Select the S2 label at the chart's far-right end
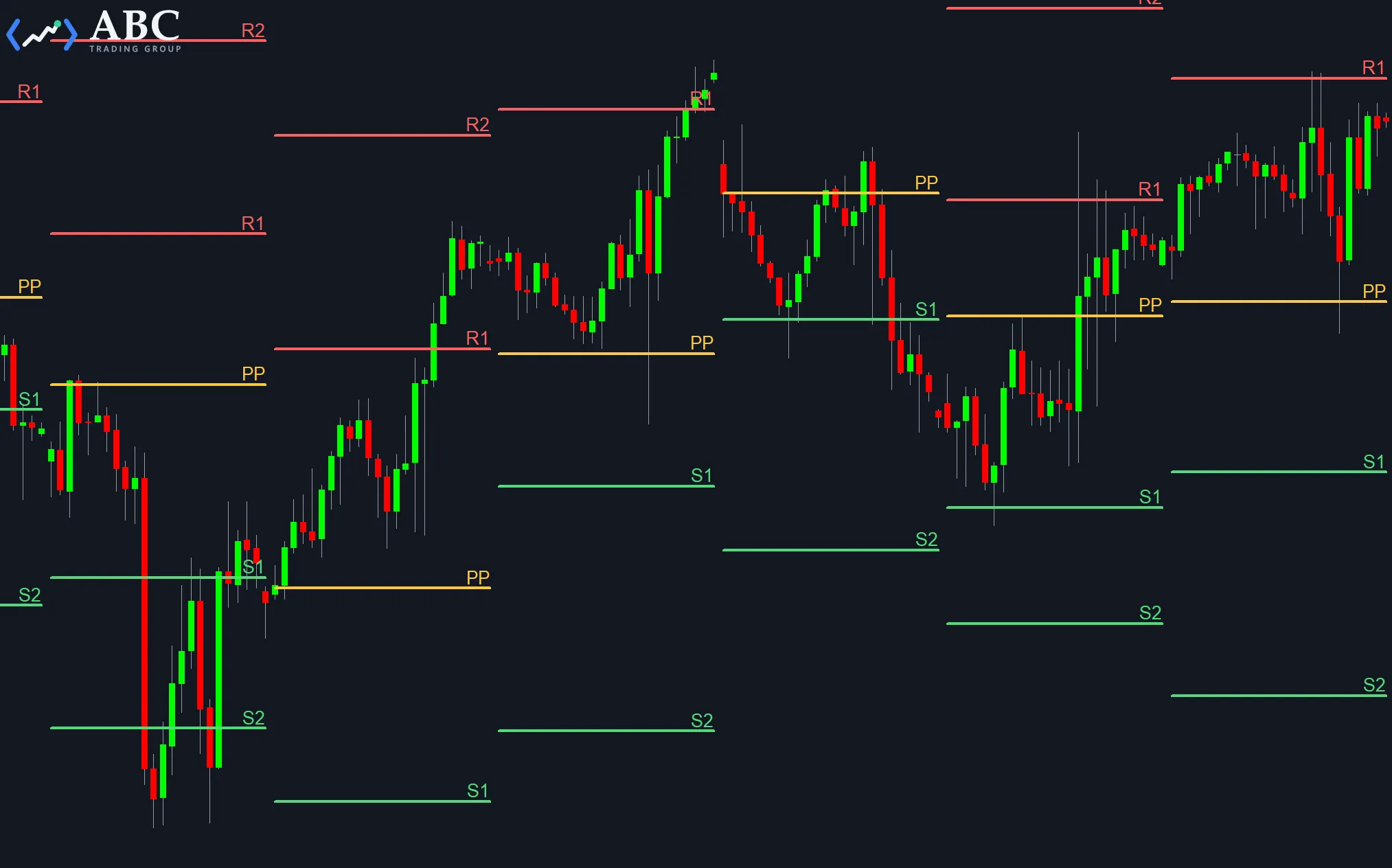1392x868 pixels. point(1373,685)
